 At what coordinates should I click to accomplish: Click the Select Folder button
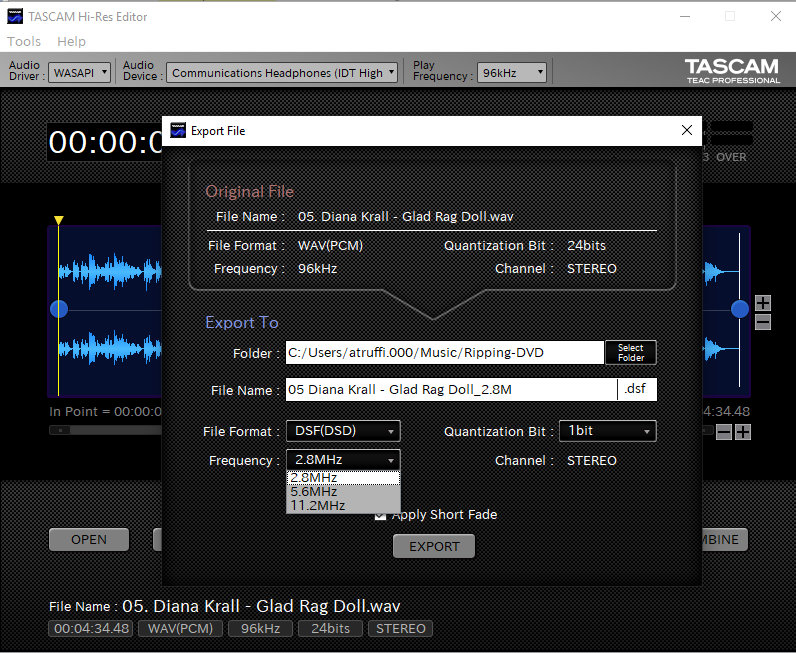[631, 352]
